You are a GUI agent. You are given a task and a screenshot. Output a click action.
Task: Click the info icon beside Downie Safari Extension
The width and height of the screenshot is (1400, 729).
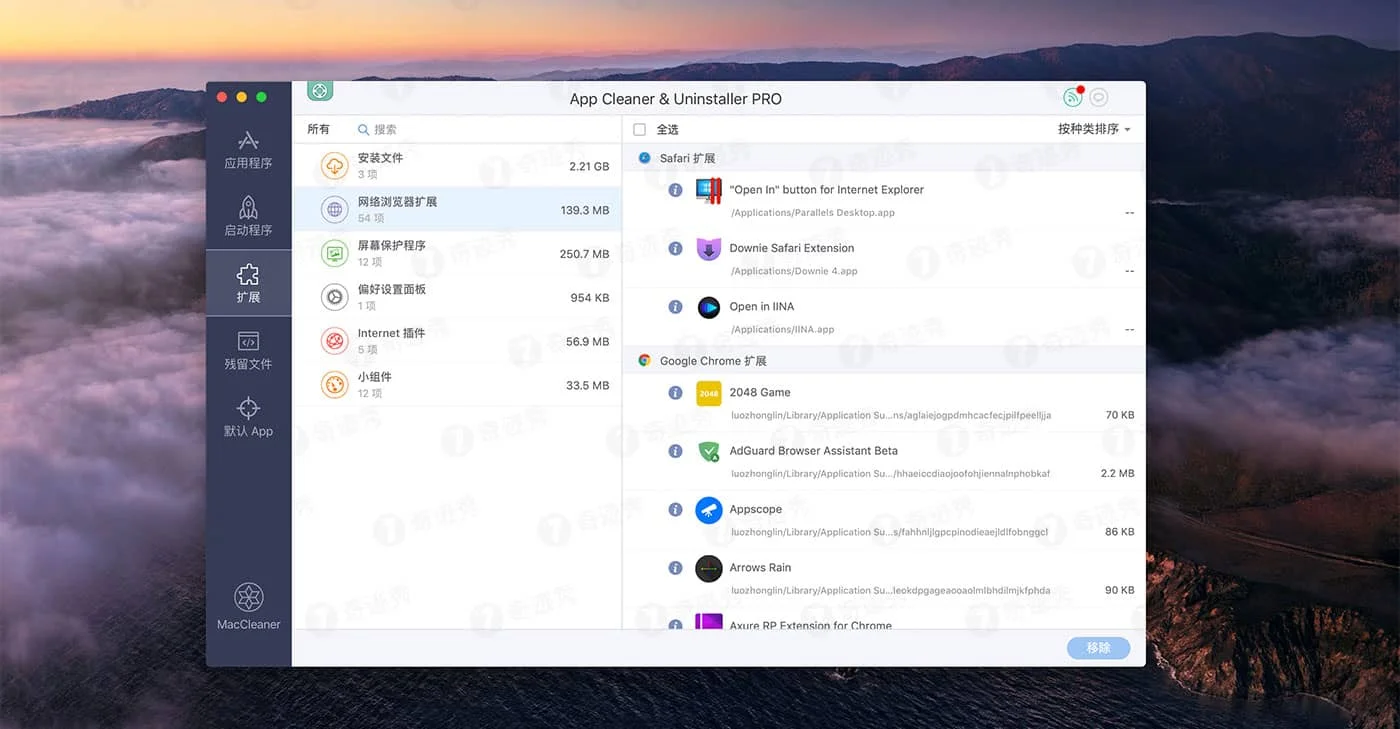675,248
